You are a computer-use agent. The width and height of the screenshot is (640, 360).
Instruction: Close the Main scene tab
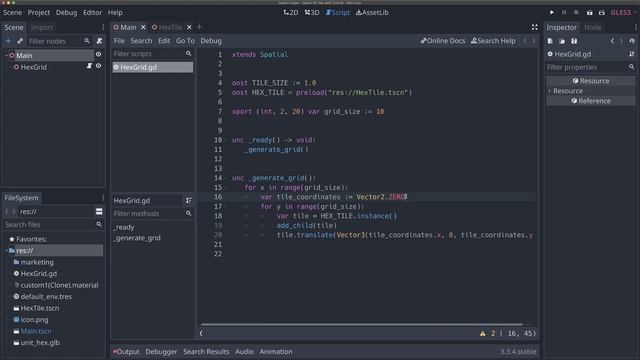143,27
